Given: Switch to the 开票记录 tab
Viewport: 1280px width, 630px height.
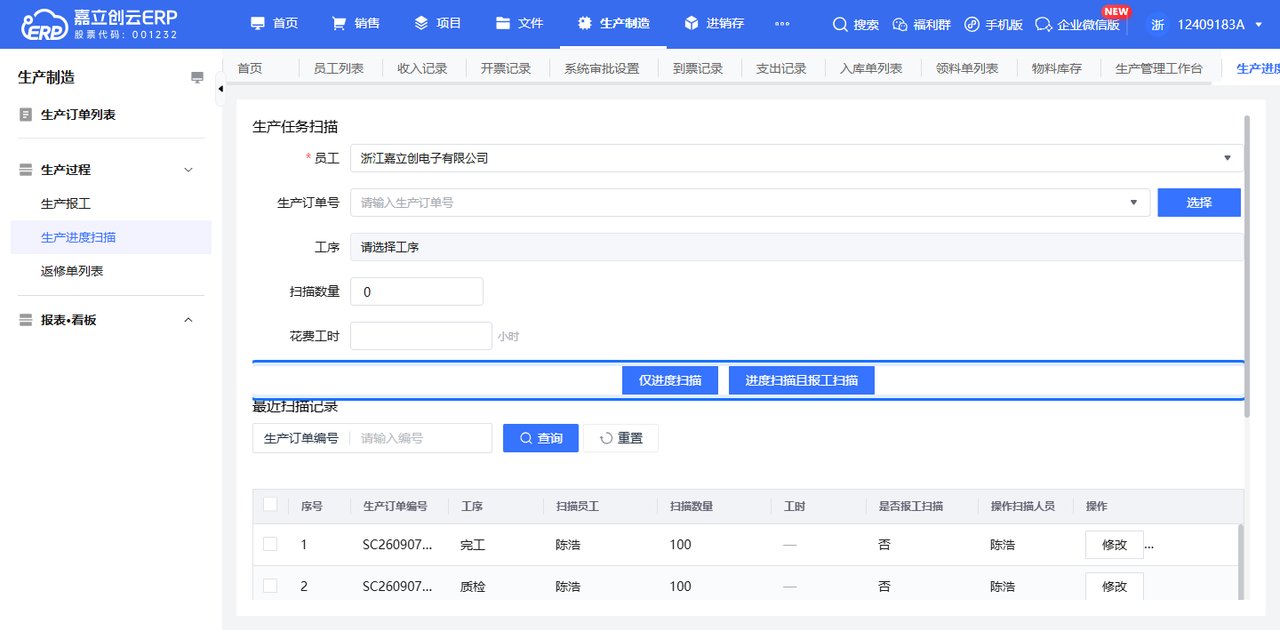Looking at the screenshot, I should [x=506, y=68].
